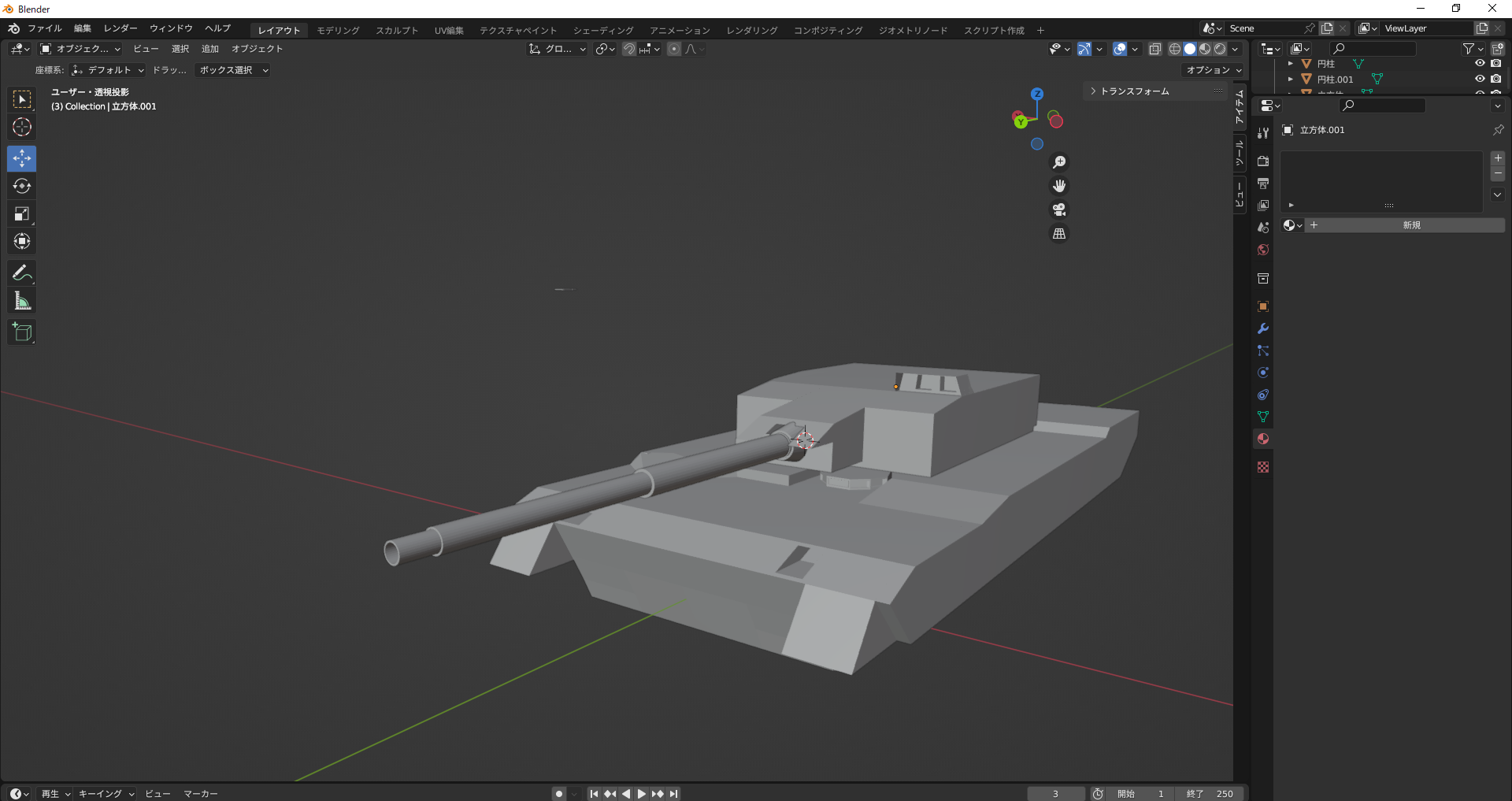Select the Annotate pencil tool

tap(22, 273)
